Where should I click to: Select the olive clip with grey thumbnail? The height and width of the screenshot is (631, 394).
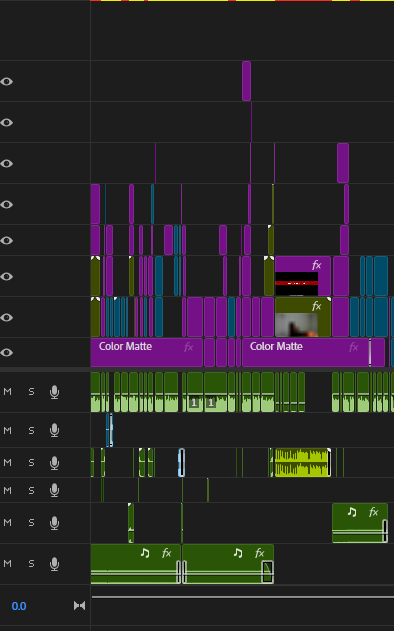303,317
